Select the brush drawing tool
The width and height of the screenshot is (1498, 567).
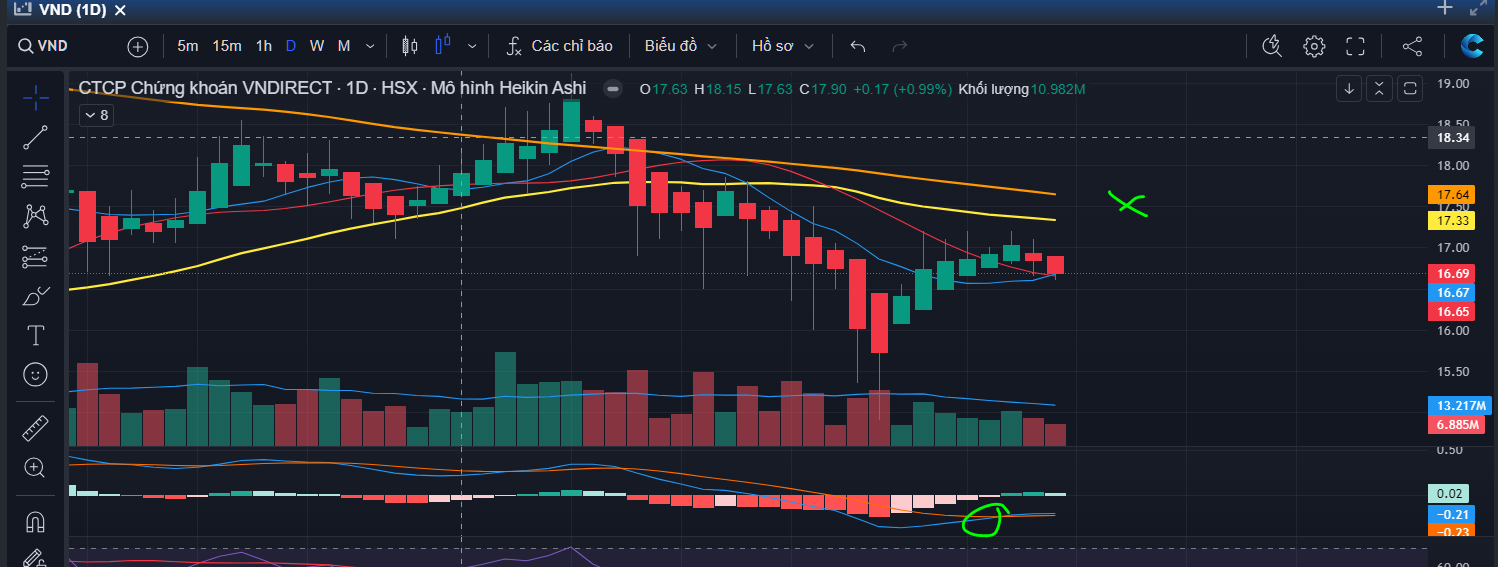pyautogui.click(x=36, y=296)
